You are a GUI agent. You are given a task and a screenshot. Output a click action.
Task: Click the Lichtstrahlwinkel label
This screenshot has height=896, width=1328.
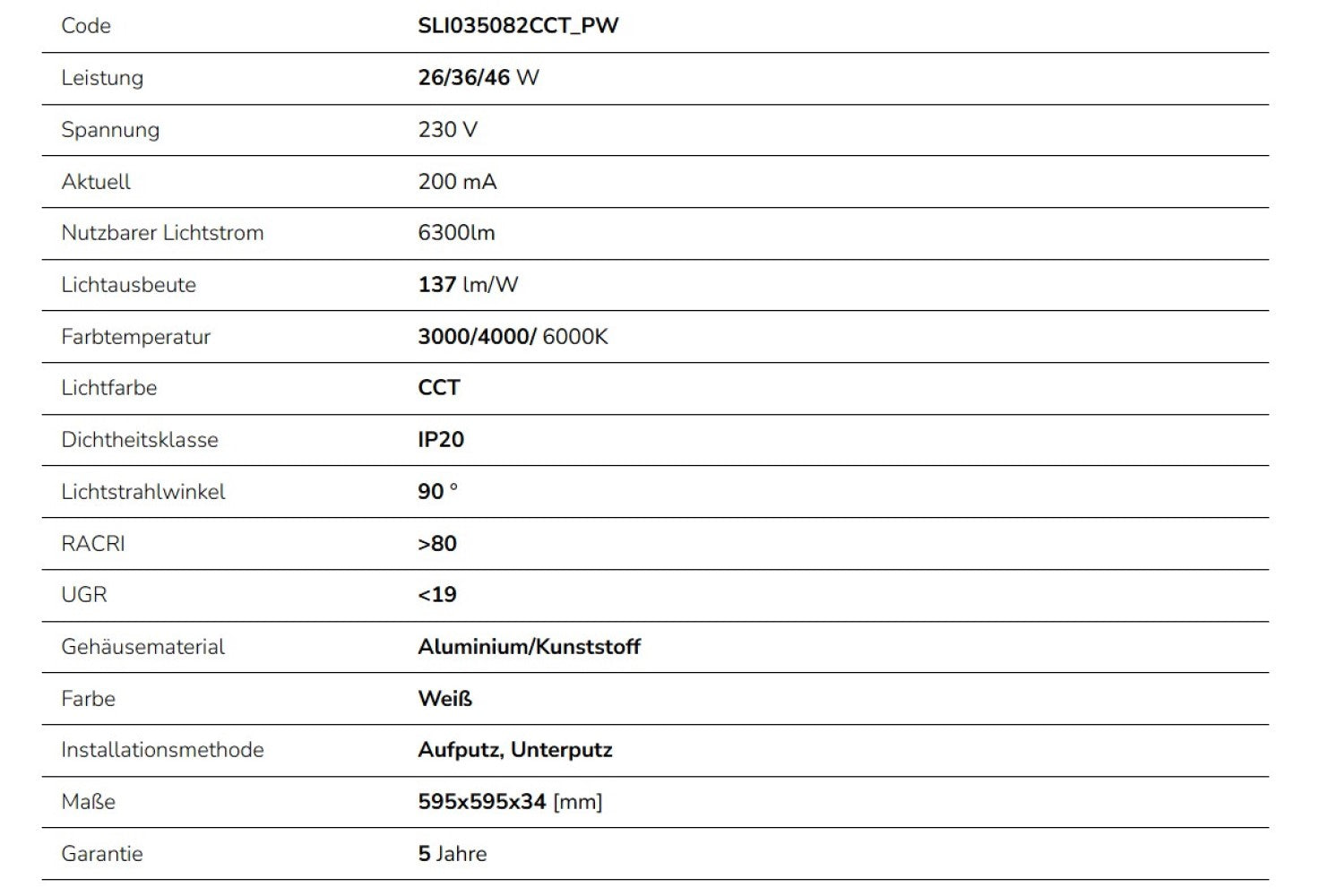[143, 492]
